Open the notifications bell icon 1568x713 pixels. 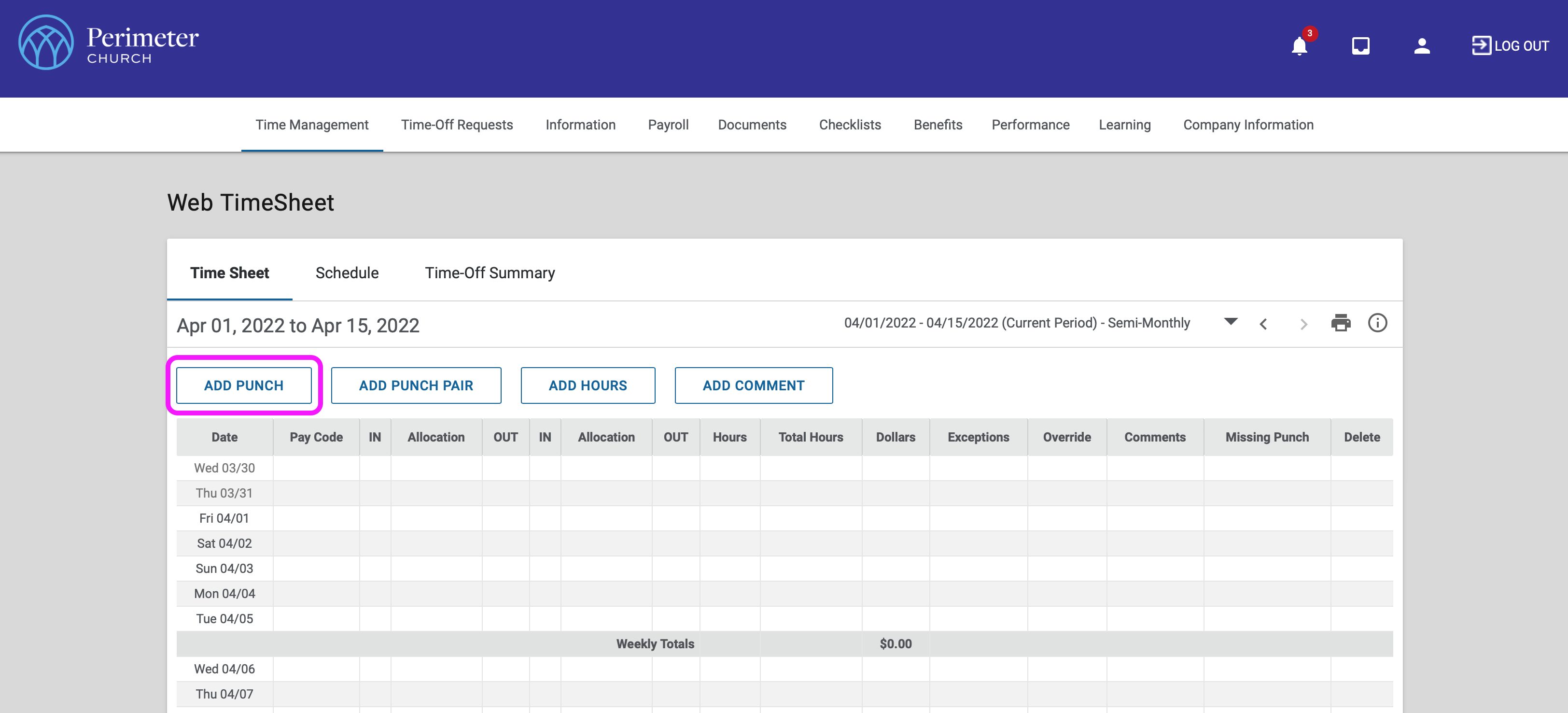tap(1299, 46)
